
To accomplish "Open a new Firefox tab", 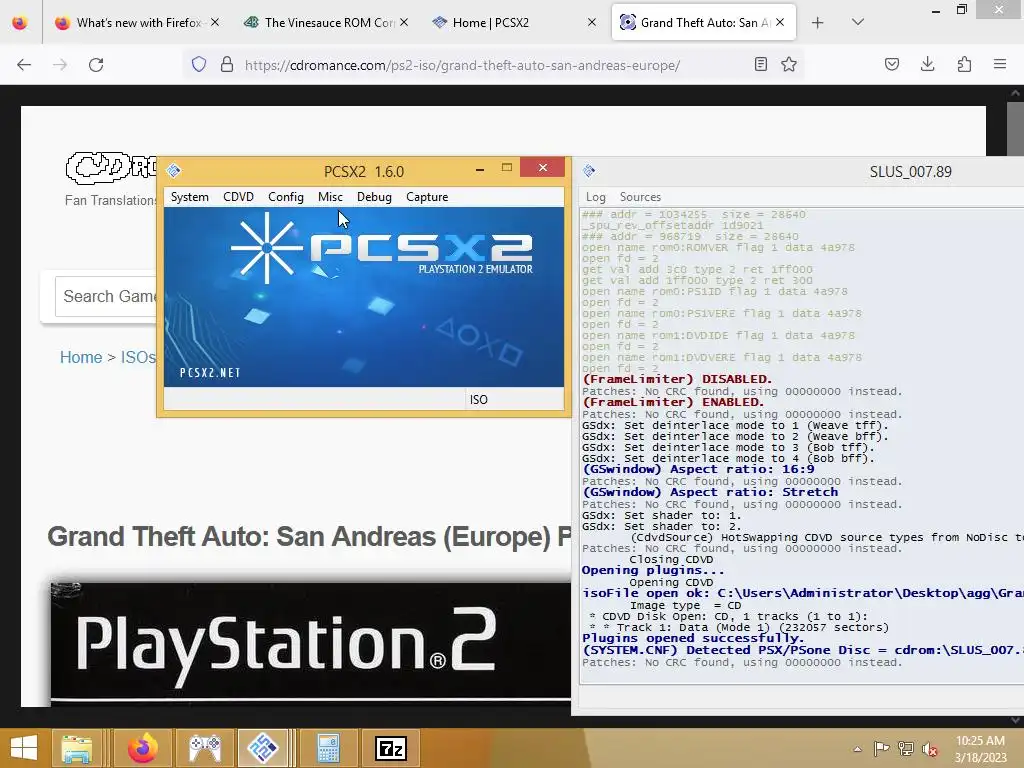I will pos(818,23).
